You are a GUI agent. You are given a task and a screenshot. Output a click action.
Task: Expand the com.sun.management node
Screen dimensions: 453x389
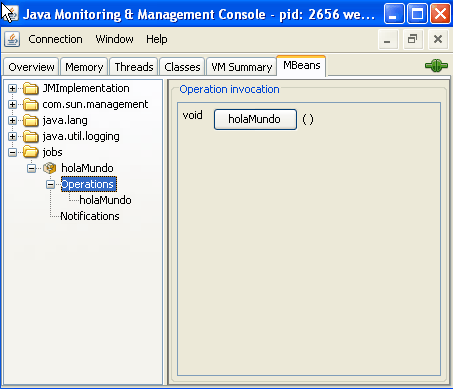coord(12,104)
